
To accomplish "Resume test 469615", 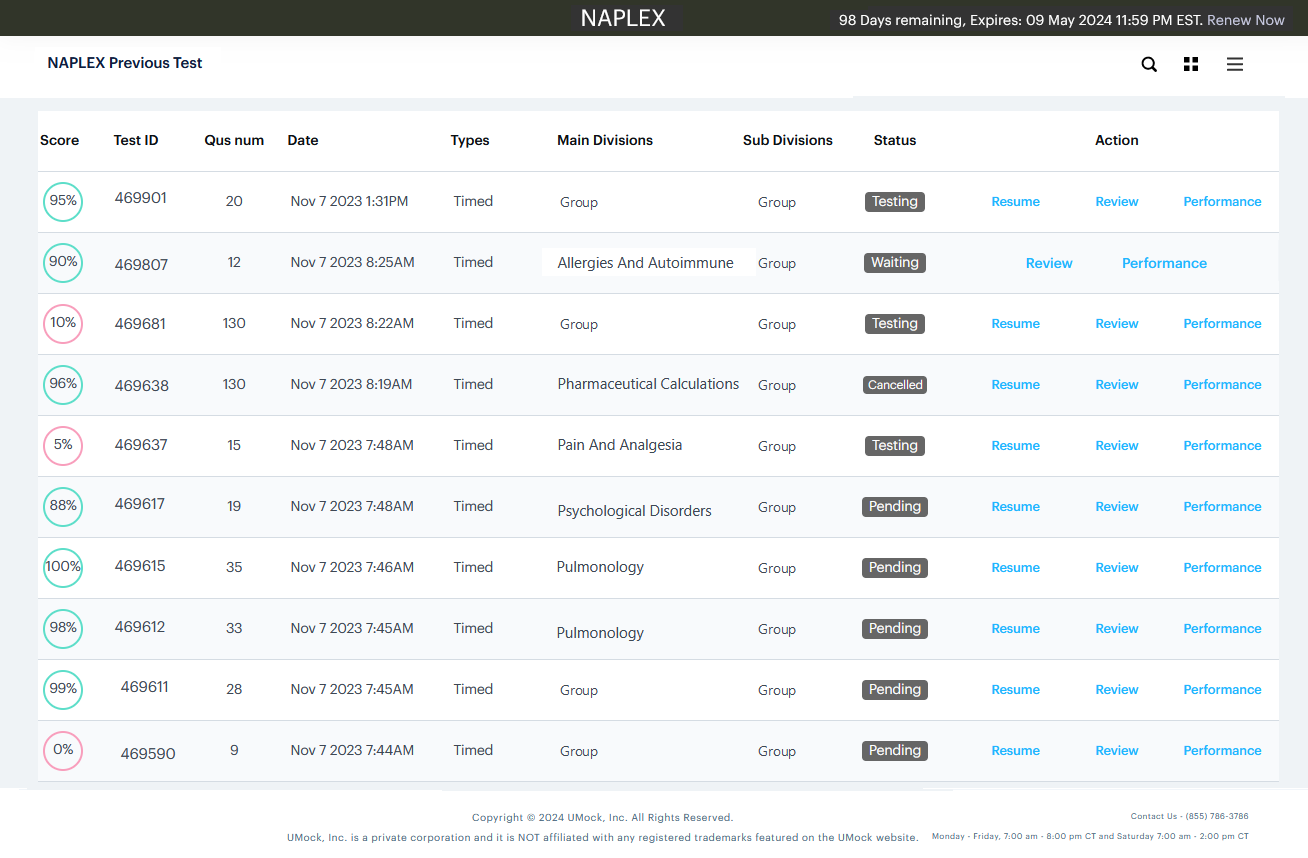I will pos(1016,568).
